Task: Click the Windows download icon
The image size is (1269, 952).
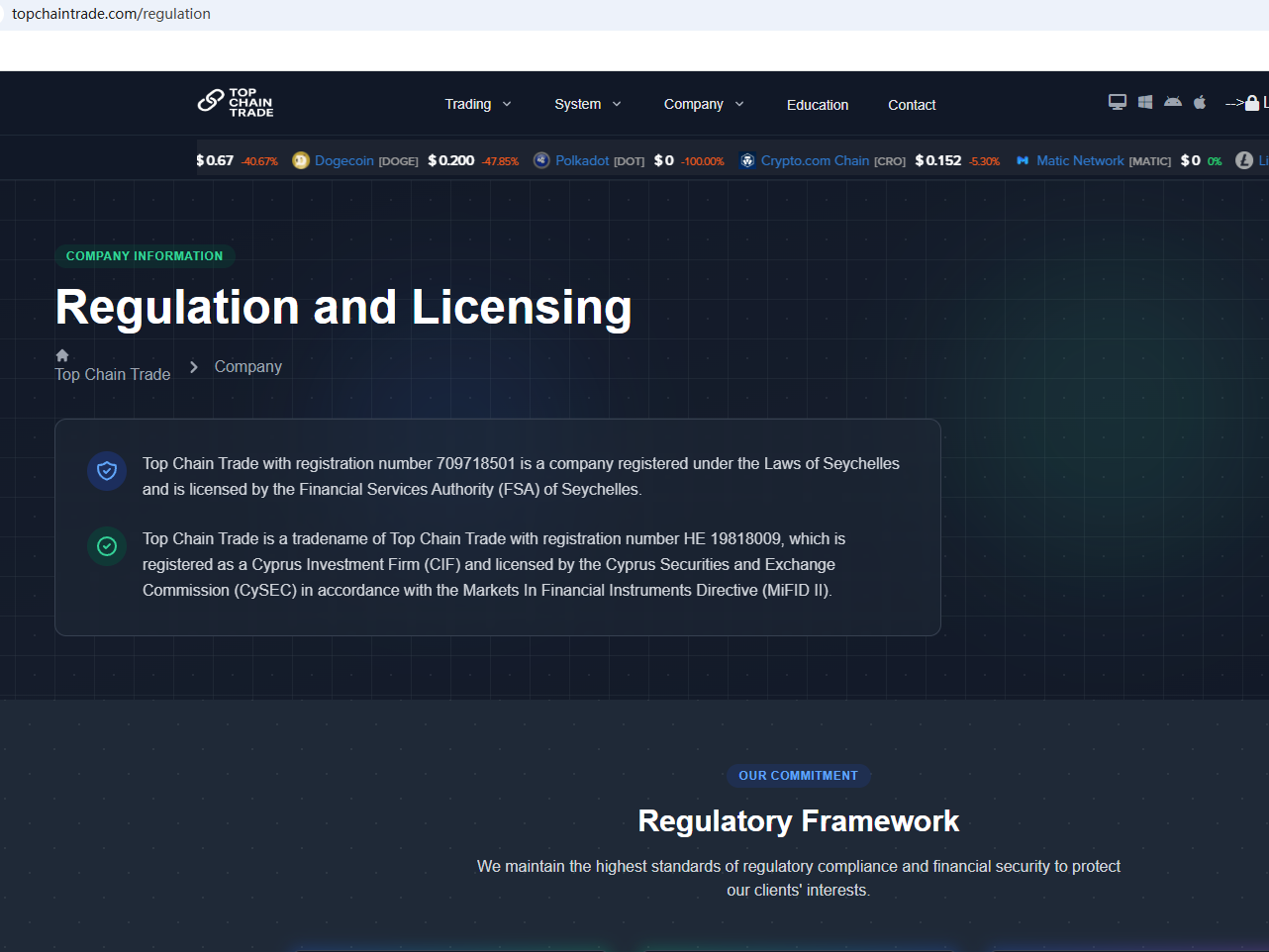Action: 1145,102
